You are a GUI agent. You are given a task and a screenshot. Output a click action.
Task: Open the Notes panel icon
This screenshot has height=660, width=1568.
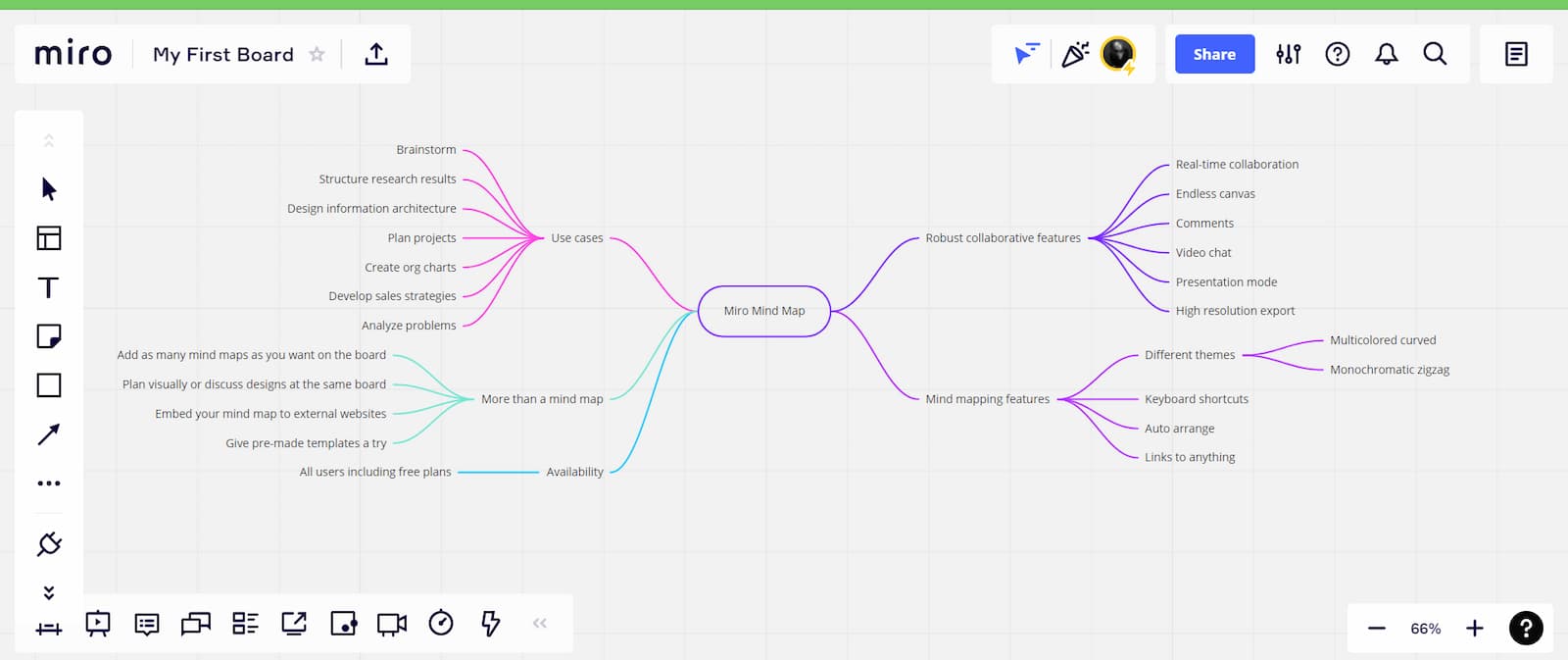(x=1516, y=54)
